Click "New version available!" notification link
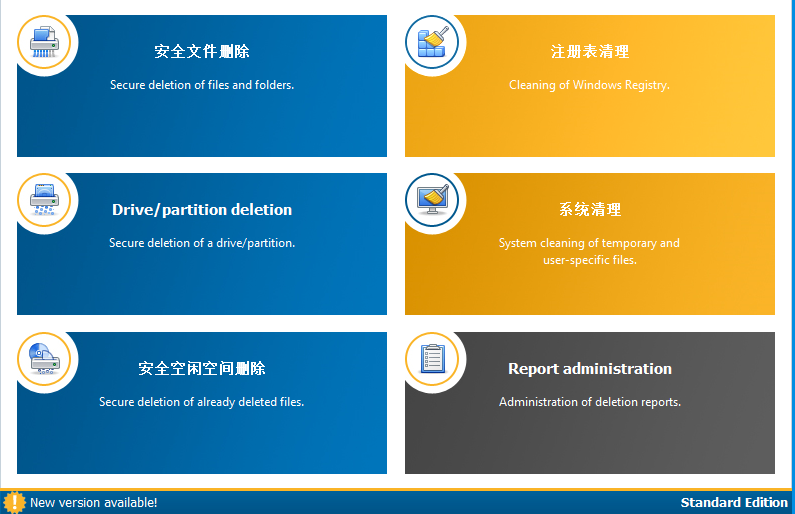 (x=93, y=503)
